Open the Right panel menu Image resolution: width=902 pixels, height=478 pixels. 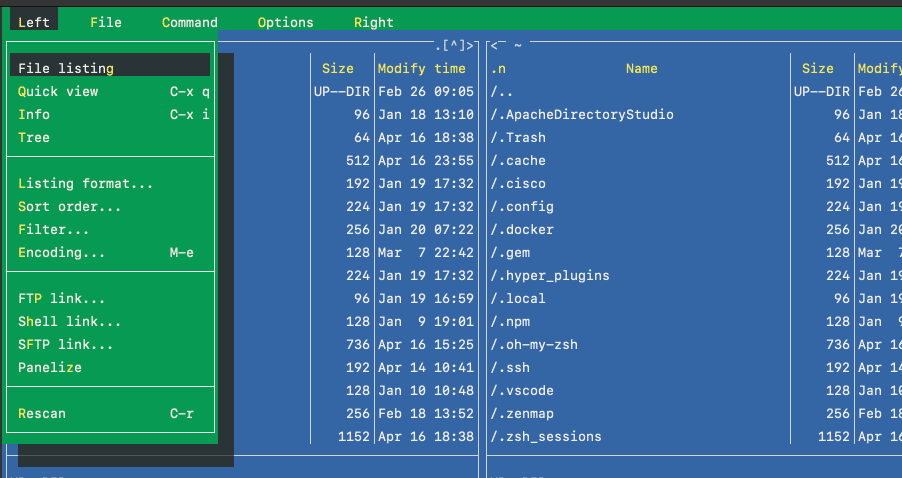tap(373, 22)
